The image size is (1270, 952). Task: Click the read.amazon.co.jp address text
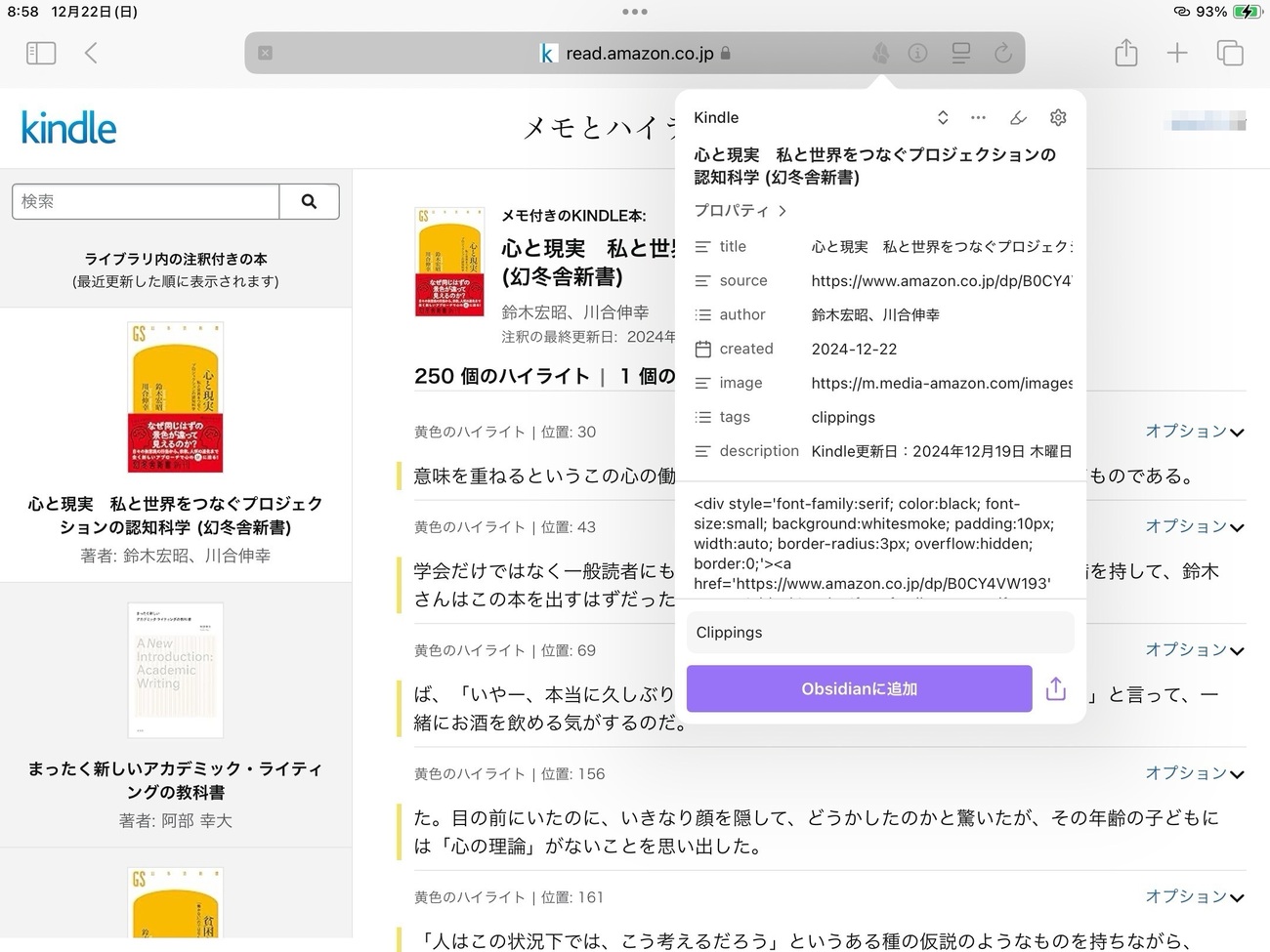pos(640,53)
